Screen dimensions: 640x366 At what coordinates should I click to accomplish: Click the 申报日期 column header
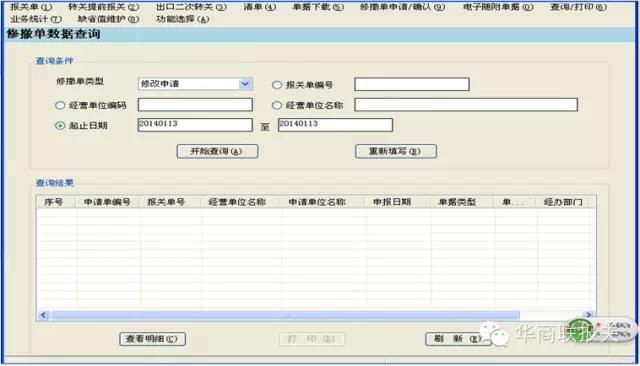392,202
